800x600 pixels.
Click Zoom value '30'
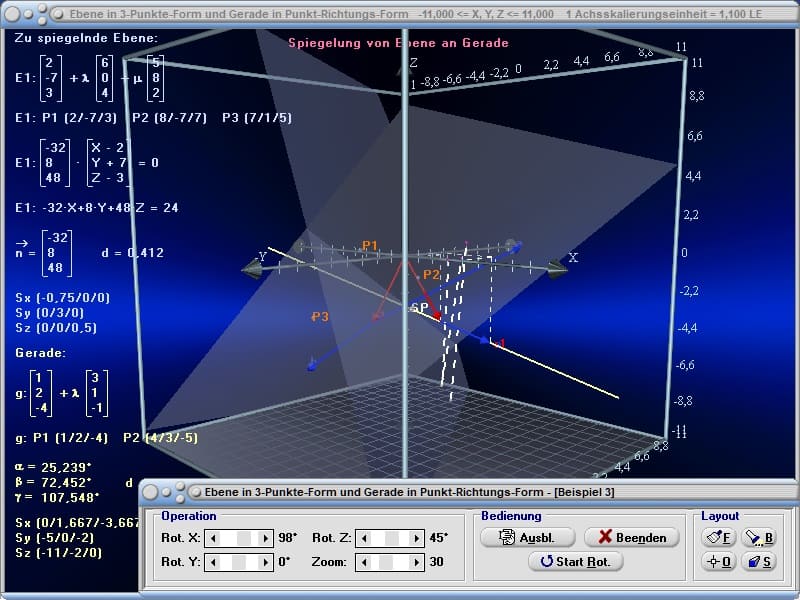436,562
